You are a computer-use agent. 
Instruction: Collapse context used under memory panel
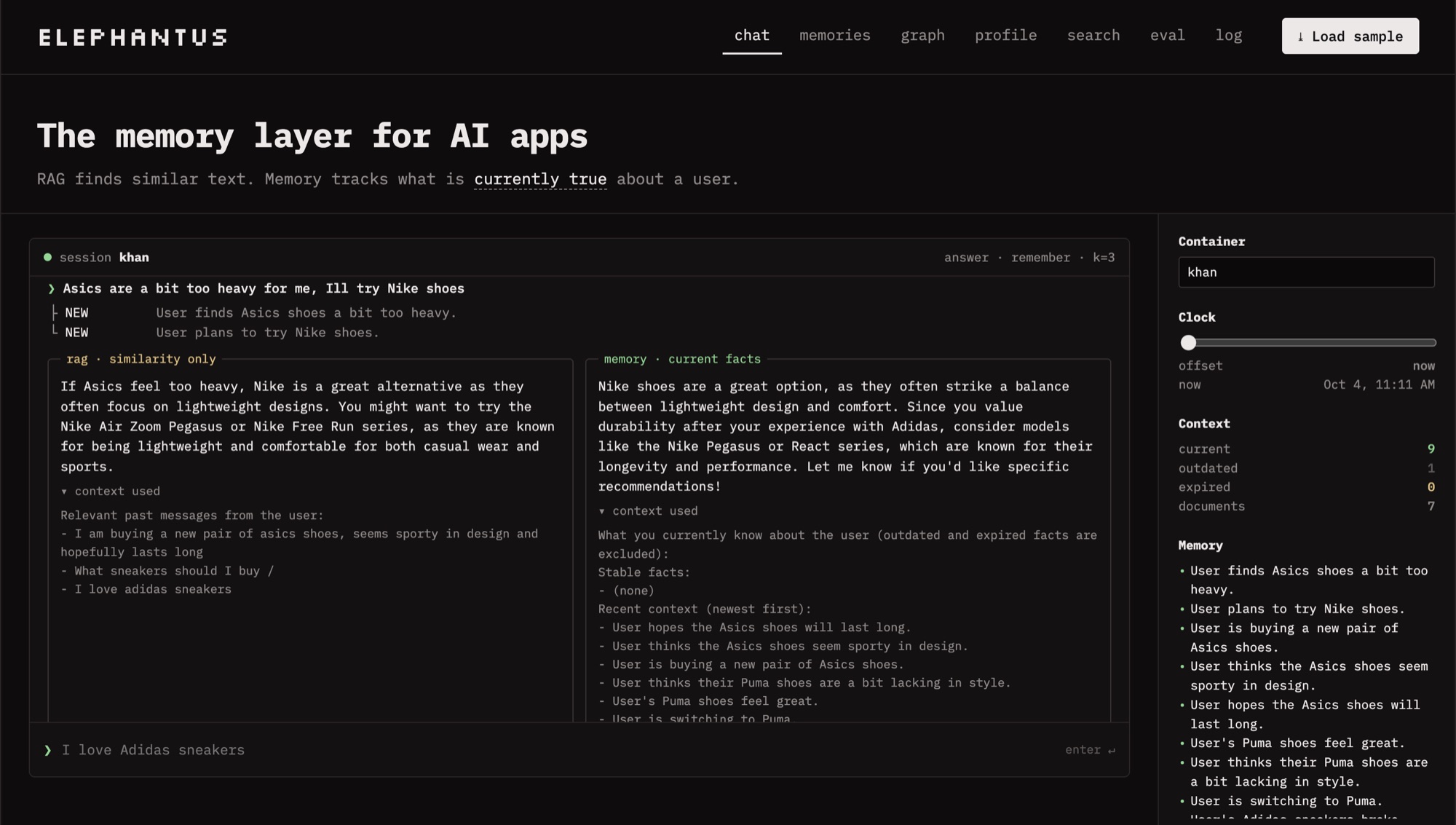click(x=648, y=511)
